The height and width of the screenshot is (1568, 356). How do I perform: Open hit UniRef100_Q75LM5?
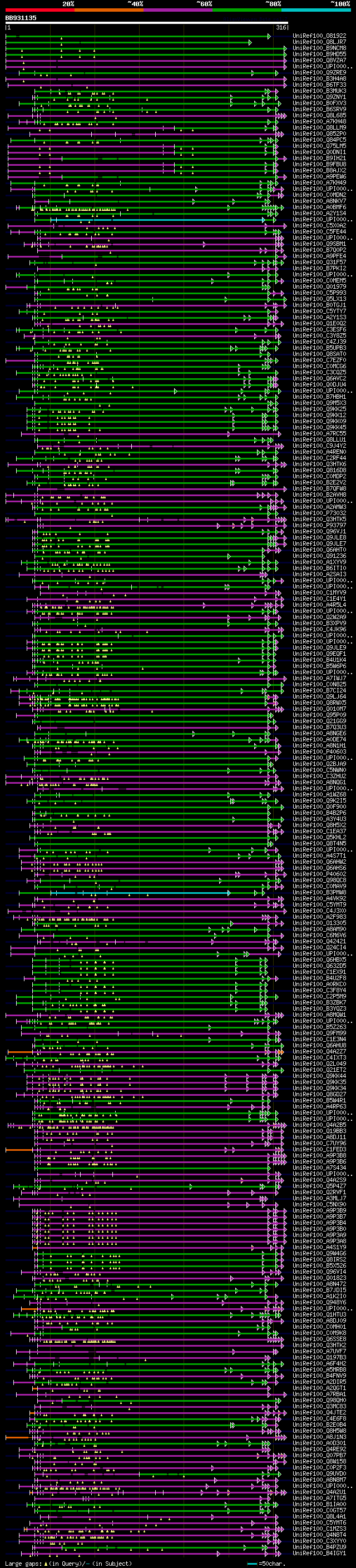click(x=319, y=146)
